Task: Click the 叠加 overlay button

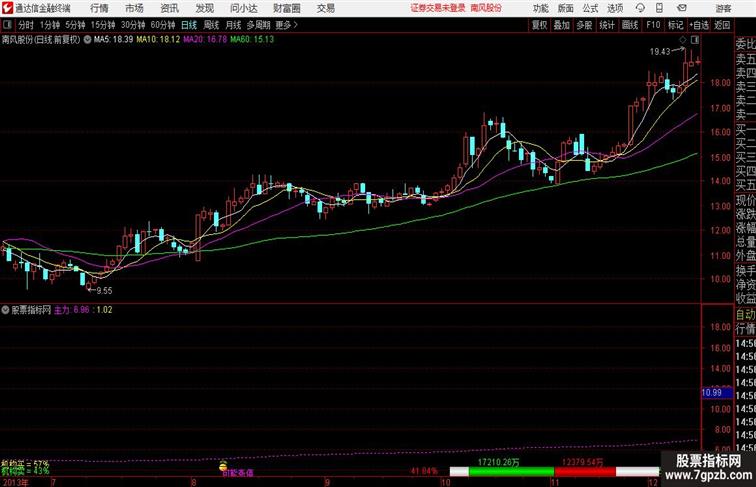Action: tap(562, 25)
